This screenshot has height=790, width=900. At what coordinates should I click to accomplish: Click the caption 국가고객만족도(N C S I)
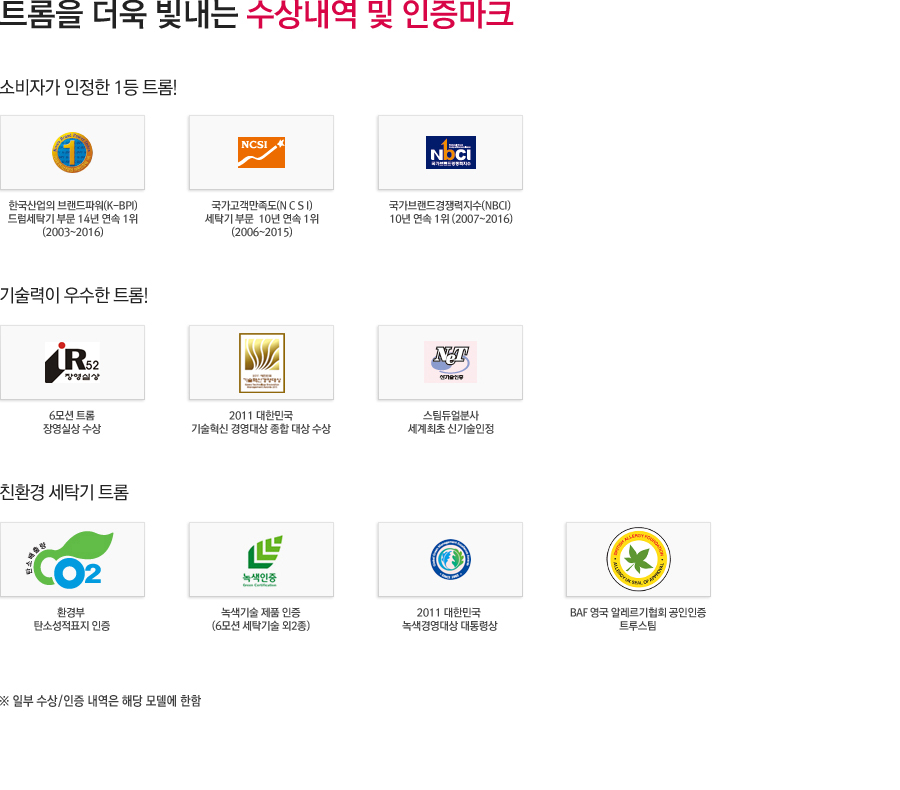(x=262, y=205)
